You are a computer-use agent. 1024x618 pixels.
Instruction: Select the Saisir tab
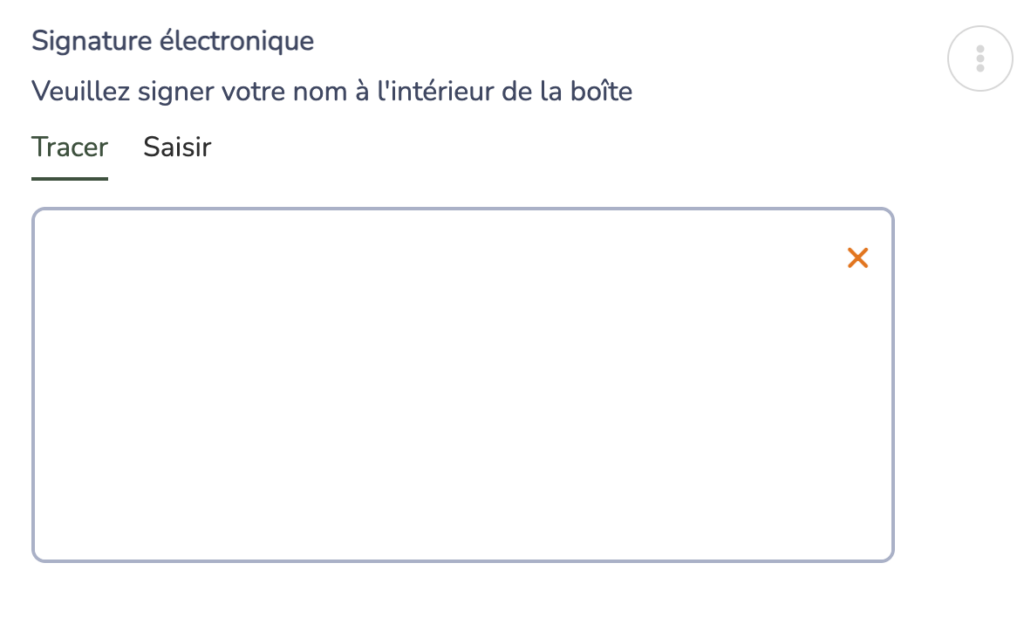pyautogui.click(x=177, y=147)
